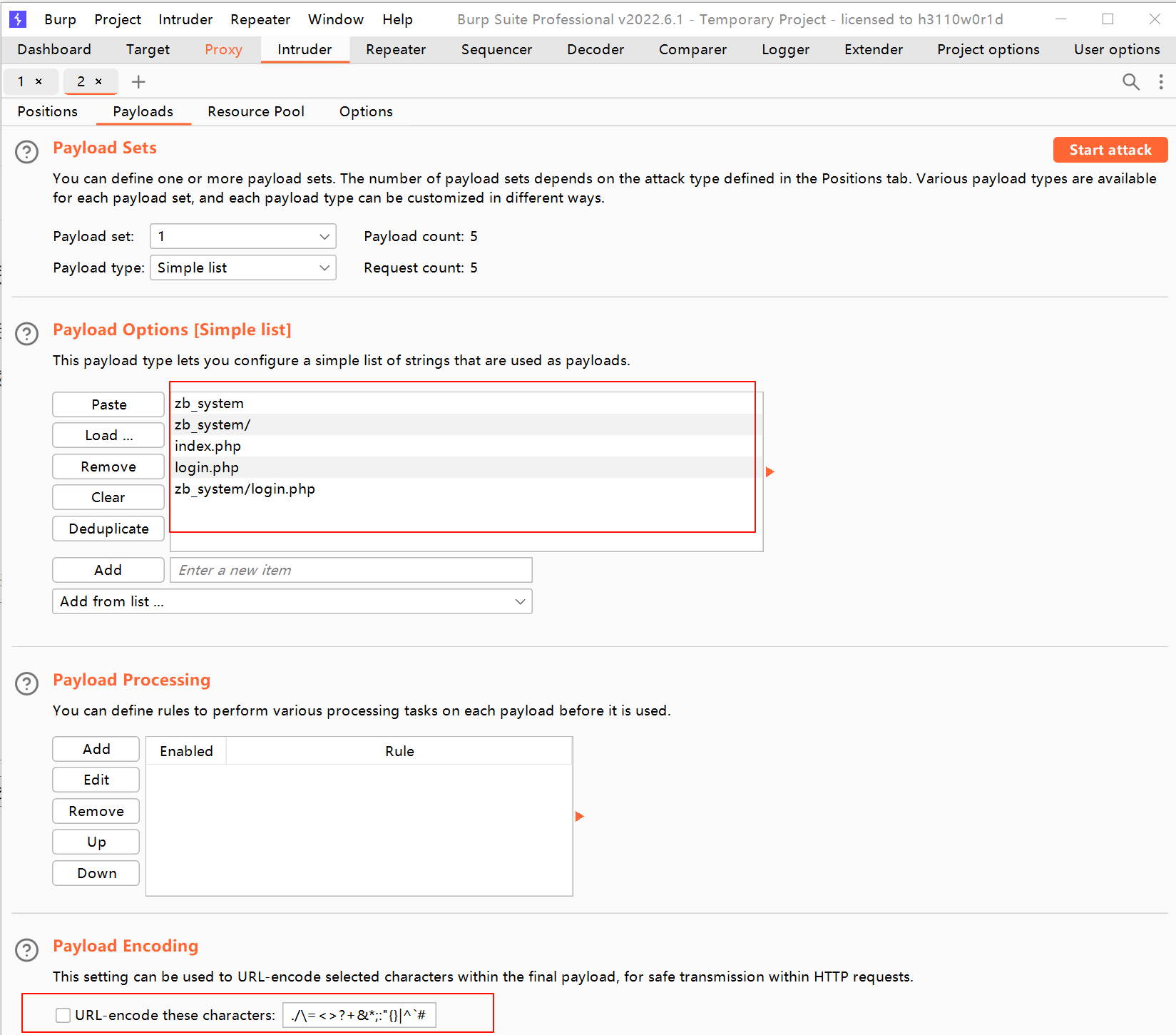Click the Clear button
The image size is (1176, 1035).
click(x=108, y=497)
